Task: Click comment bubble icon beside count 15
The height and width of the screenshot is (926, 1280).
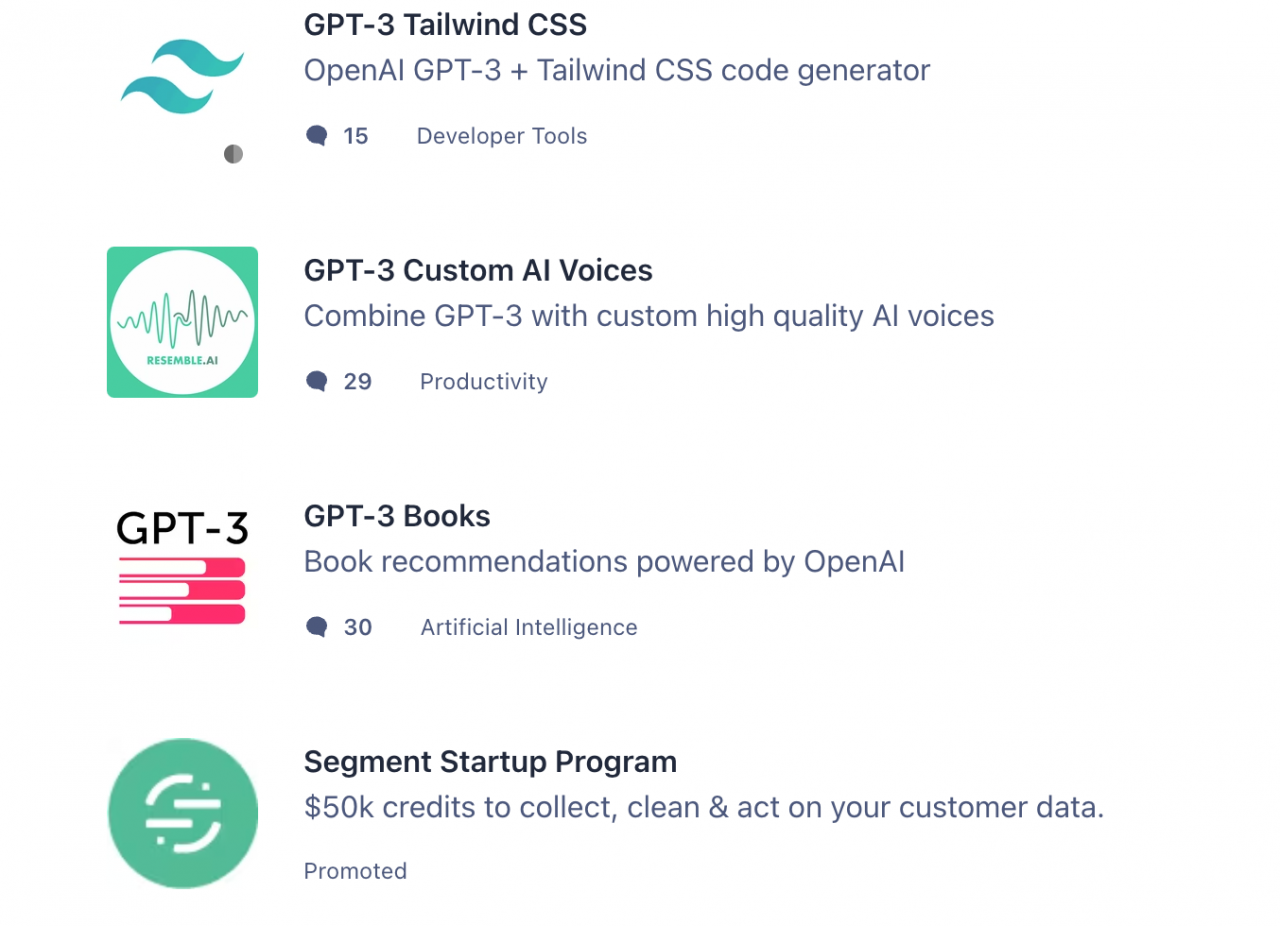Action: [x=317, y=136]
